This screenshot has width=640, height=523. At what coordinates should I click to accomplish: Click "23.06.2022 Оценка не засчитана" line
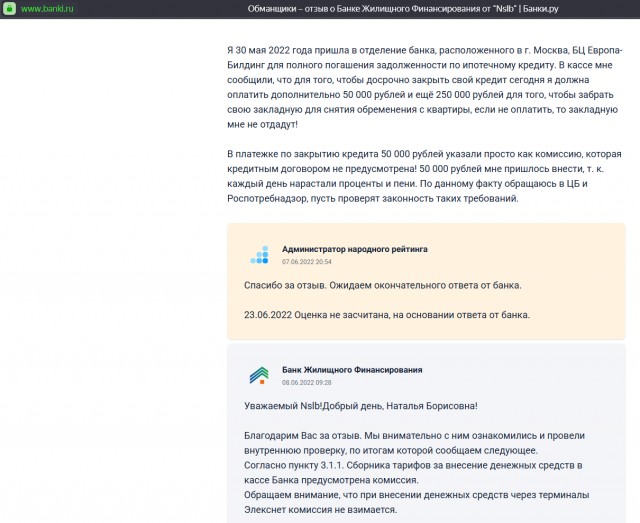pos(387,315)
